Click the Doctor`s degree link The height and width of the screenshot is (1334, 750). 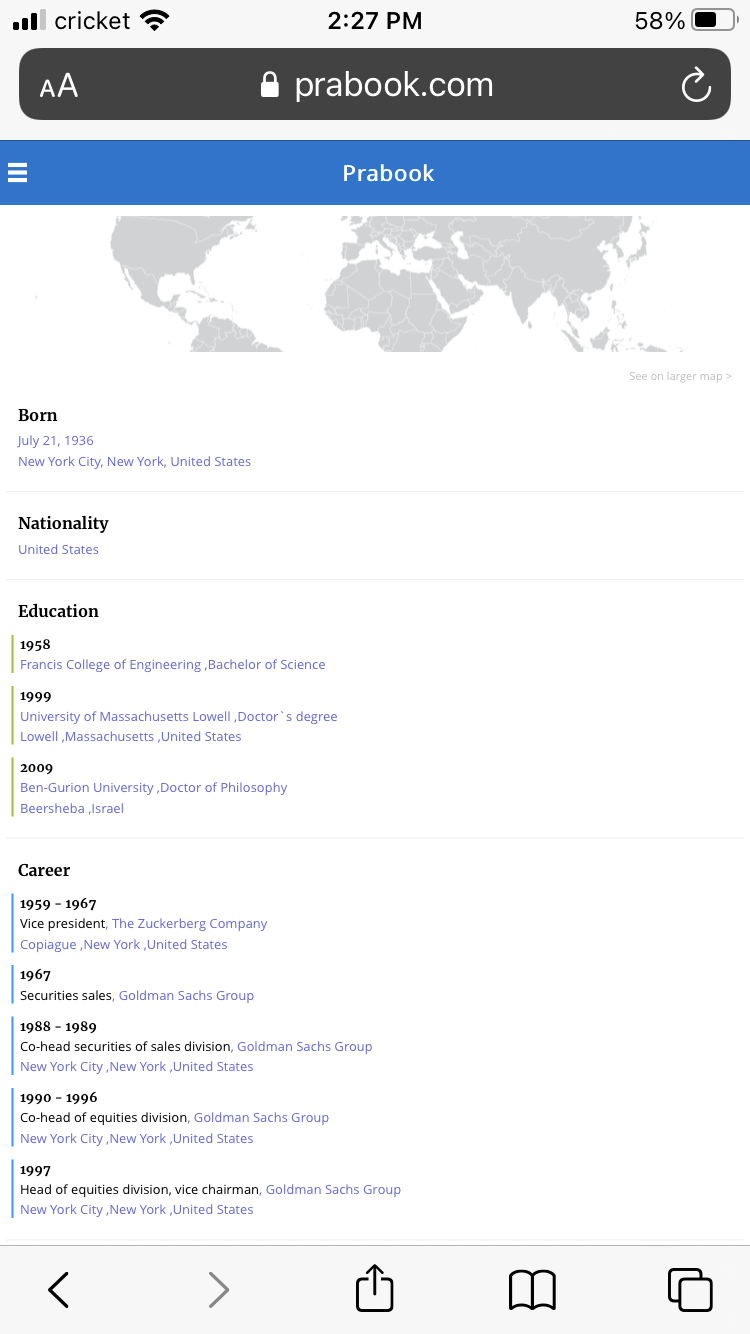click(287, 716)
